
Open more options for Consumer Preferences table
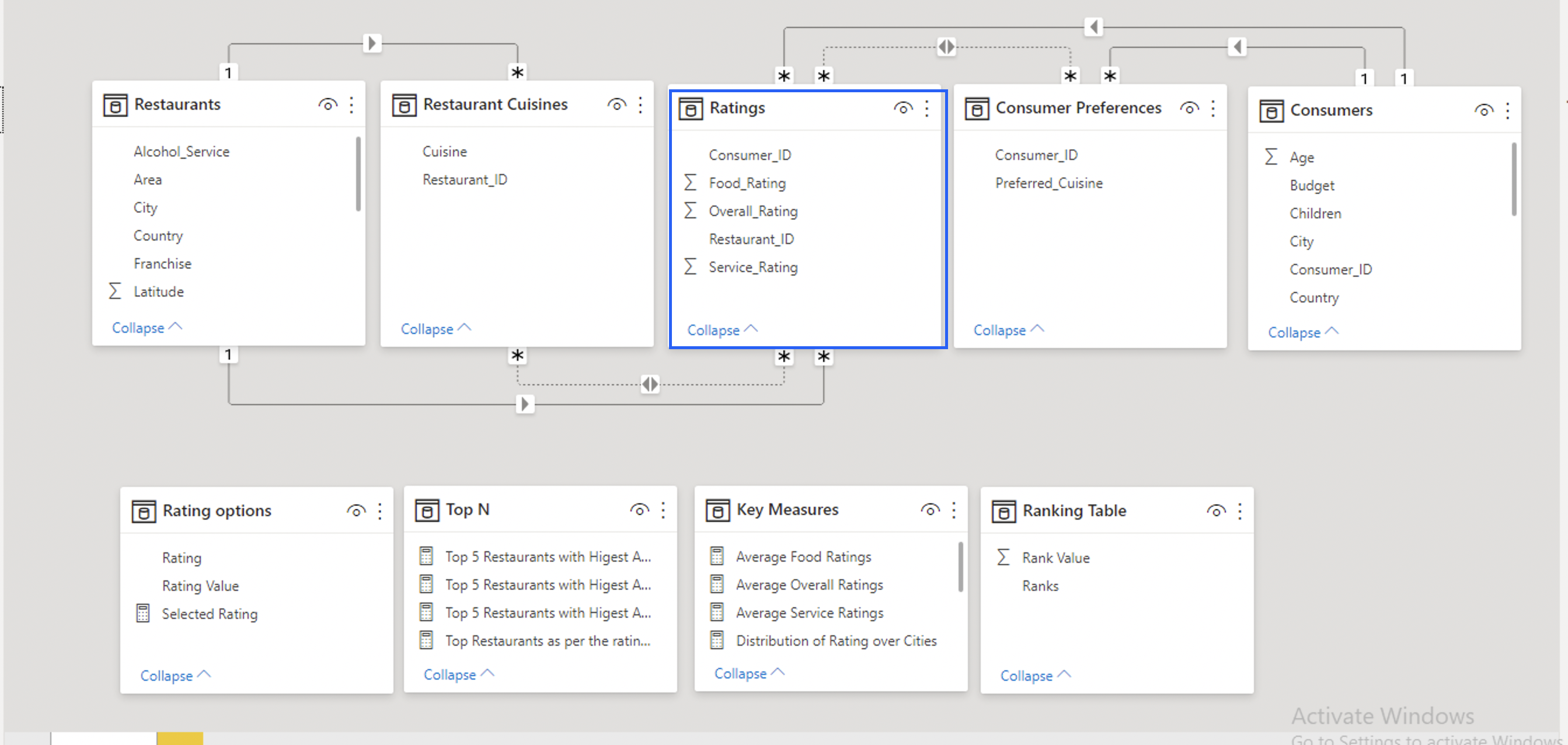pyautogui.click(x=1213, y=109)
